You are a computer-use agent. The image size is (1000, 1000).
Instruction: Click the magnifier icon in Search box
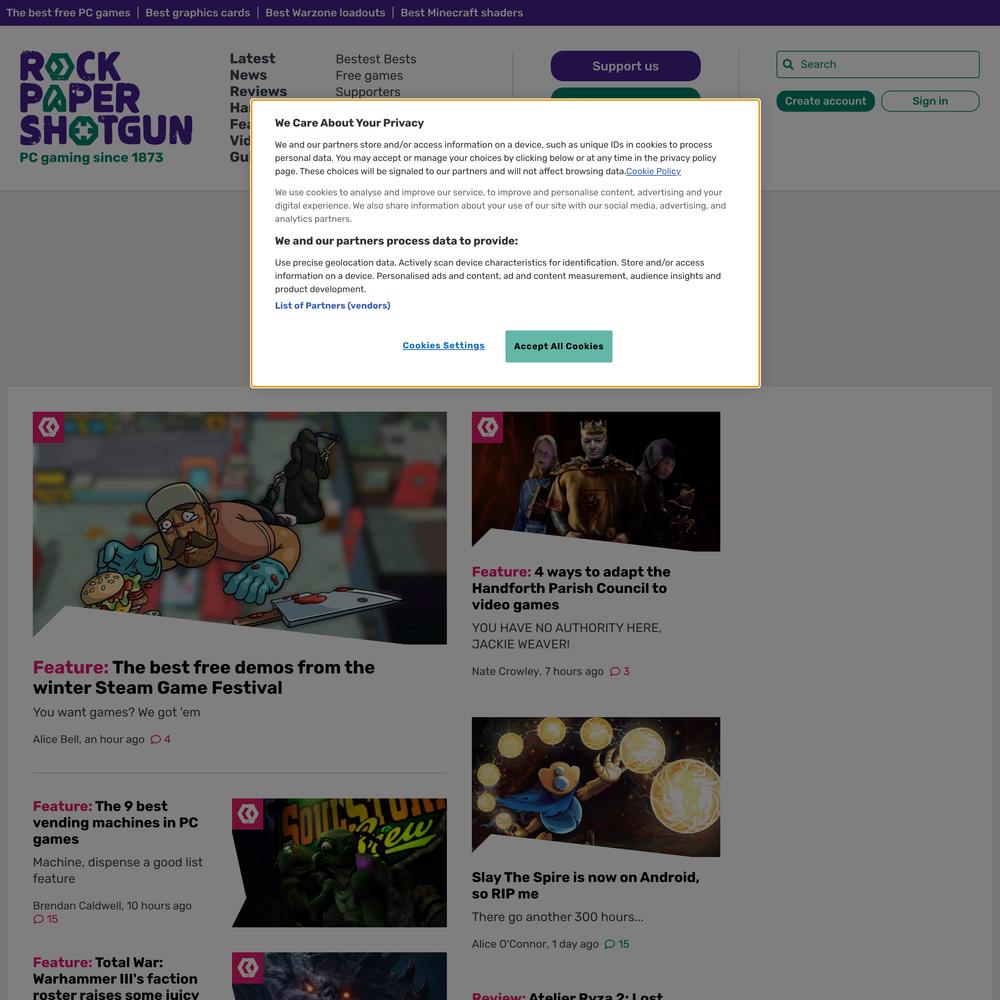788,64
